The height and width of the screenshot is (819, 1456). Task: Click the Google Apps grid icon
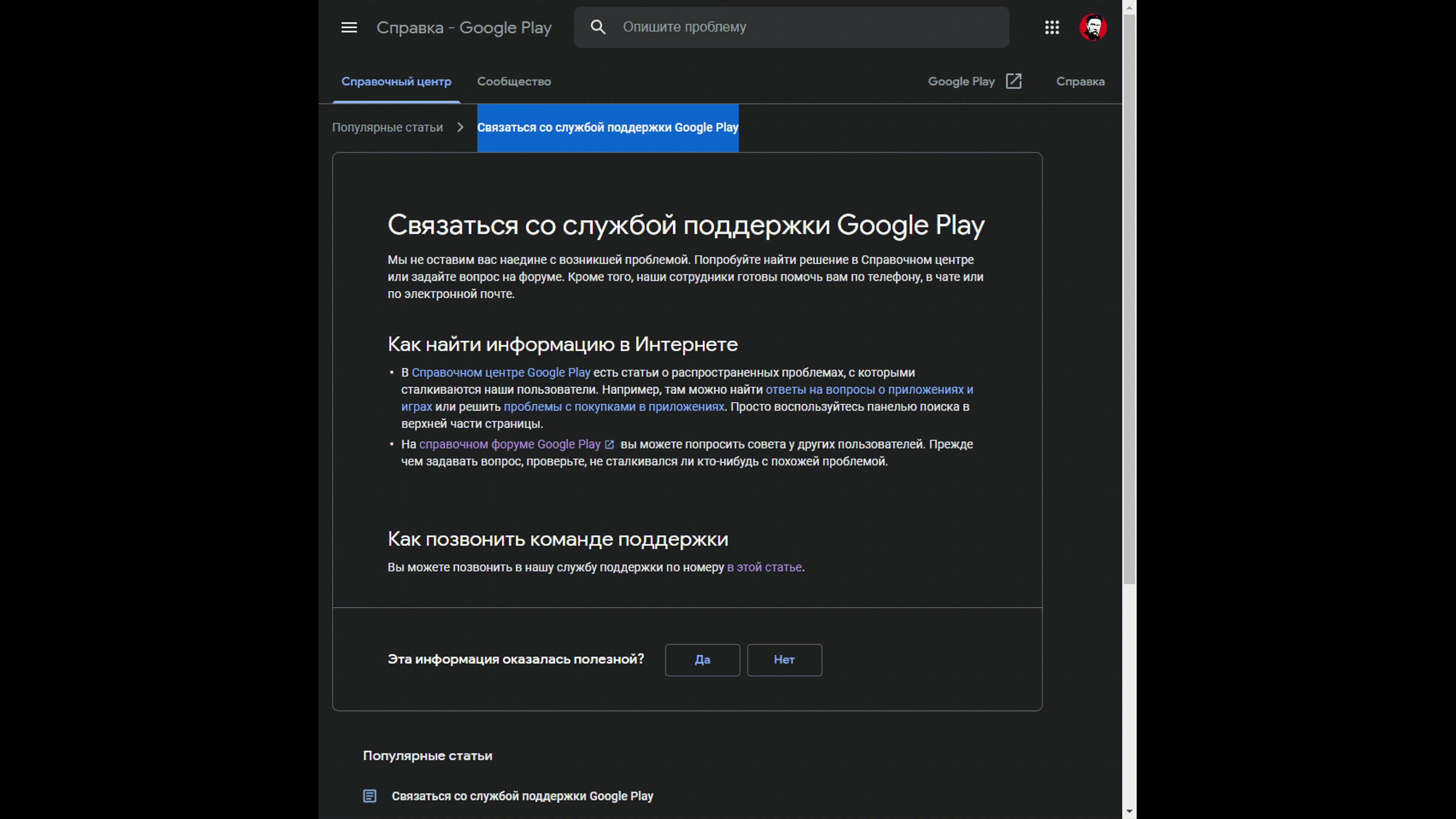[1052, 27]
